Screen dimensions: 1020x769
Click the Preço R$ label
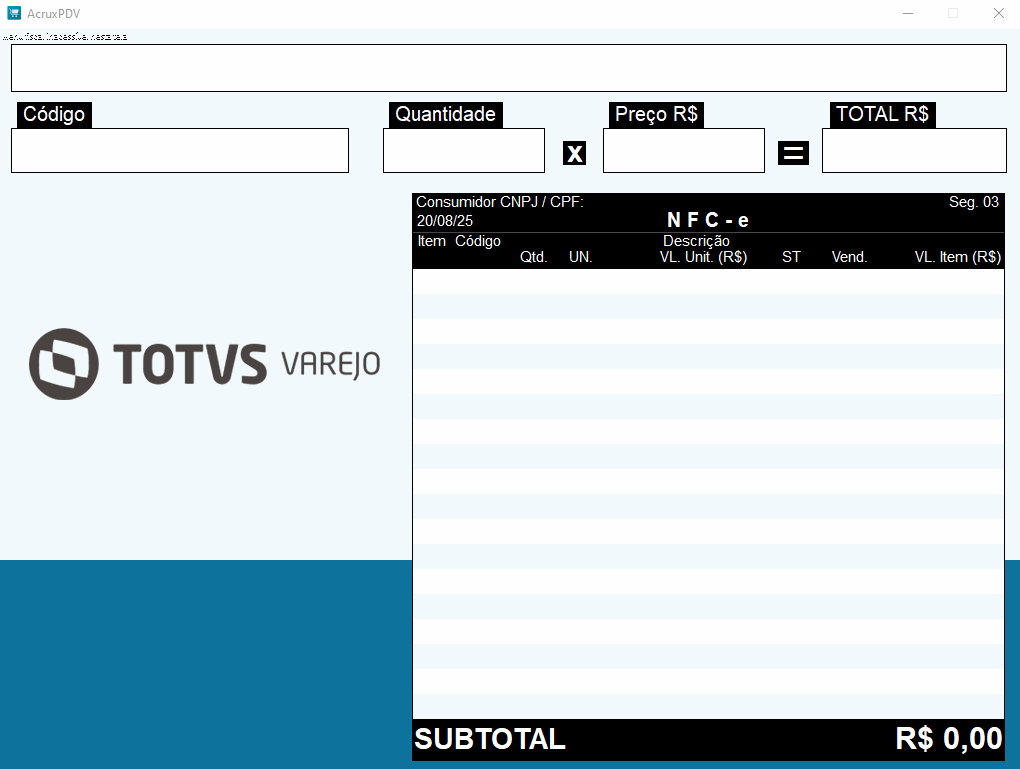(656, 115)
